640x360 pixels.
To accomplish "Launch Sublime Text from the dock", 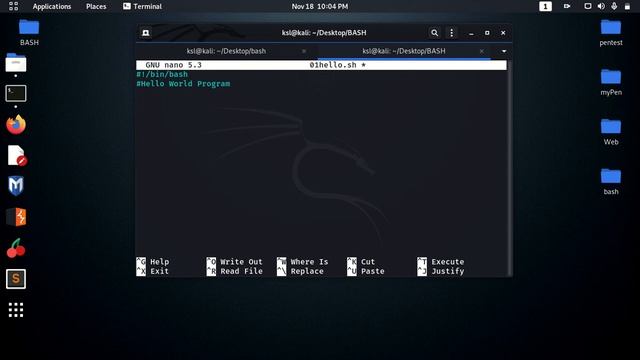I will tap(16, 279).
